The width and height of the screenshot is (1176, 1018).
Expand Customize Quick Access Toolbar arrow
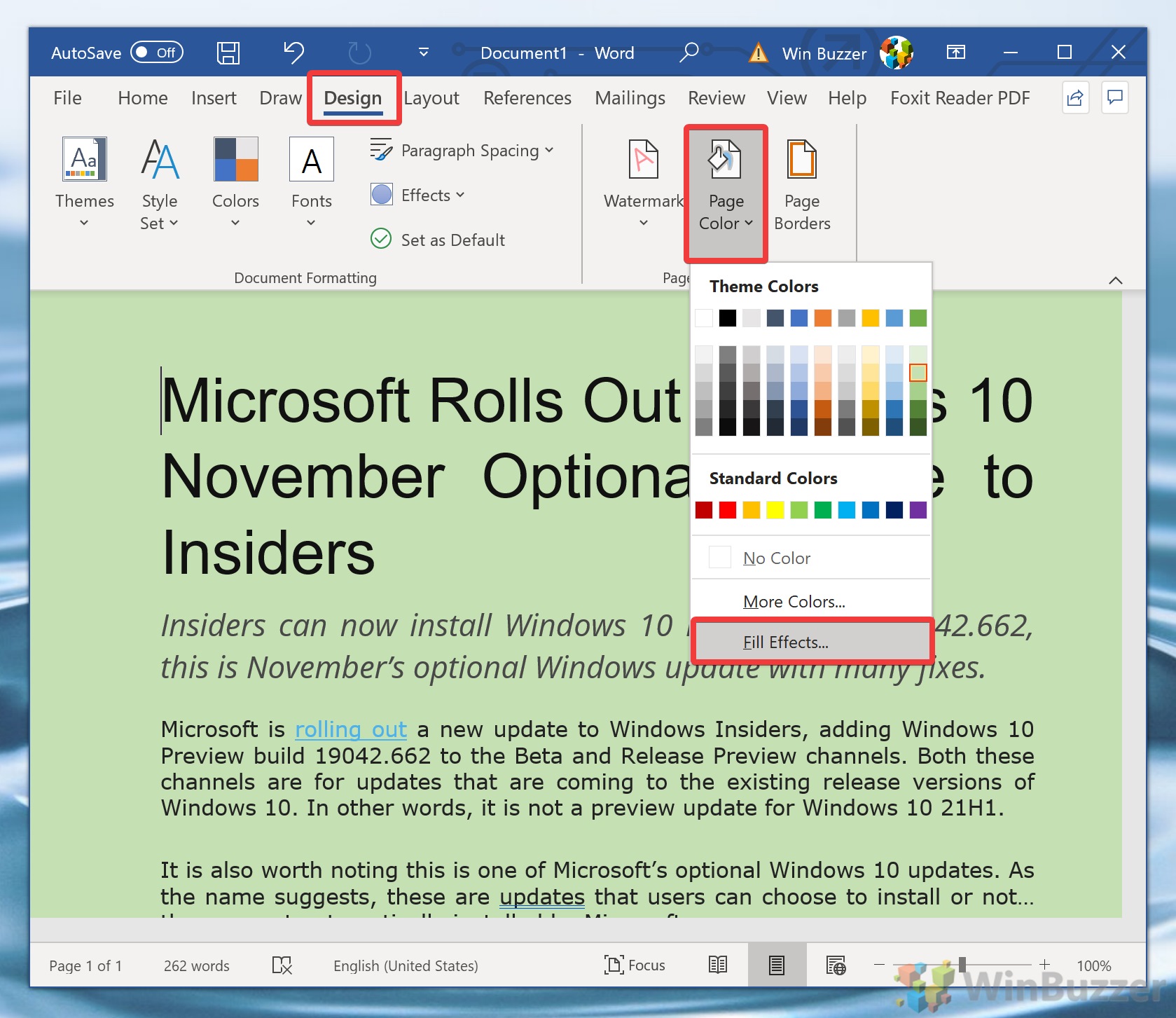tap(423, 53)
